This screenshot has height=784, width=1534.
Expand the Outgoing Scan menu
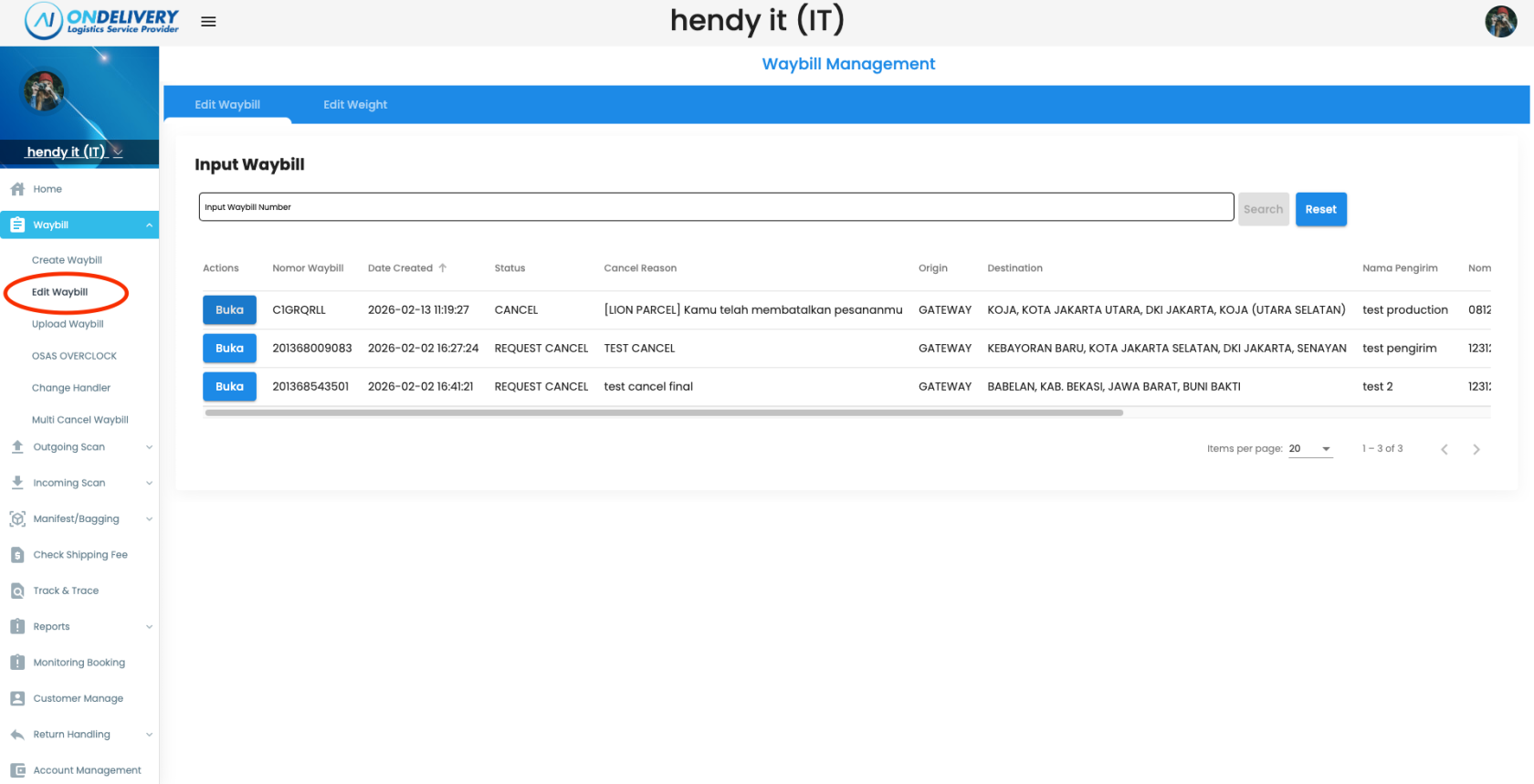(149, 447)
